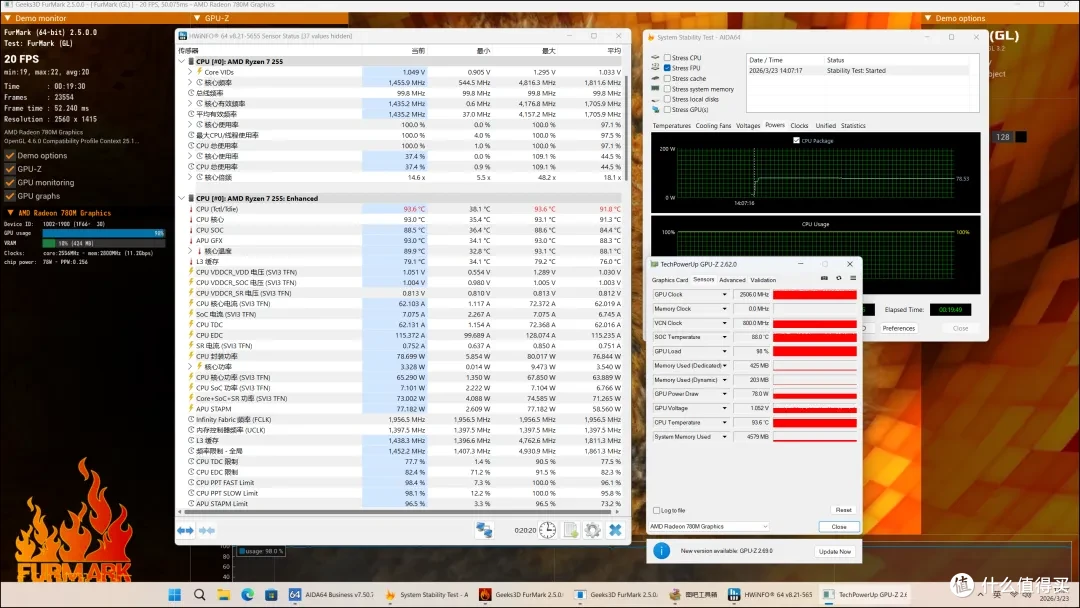The image size is (1080, 608).
Task: Enable Stress cache checkbox
Action: tap(667, 78)
